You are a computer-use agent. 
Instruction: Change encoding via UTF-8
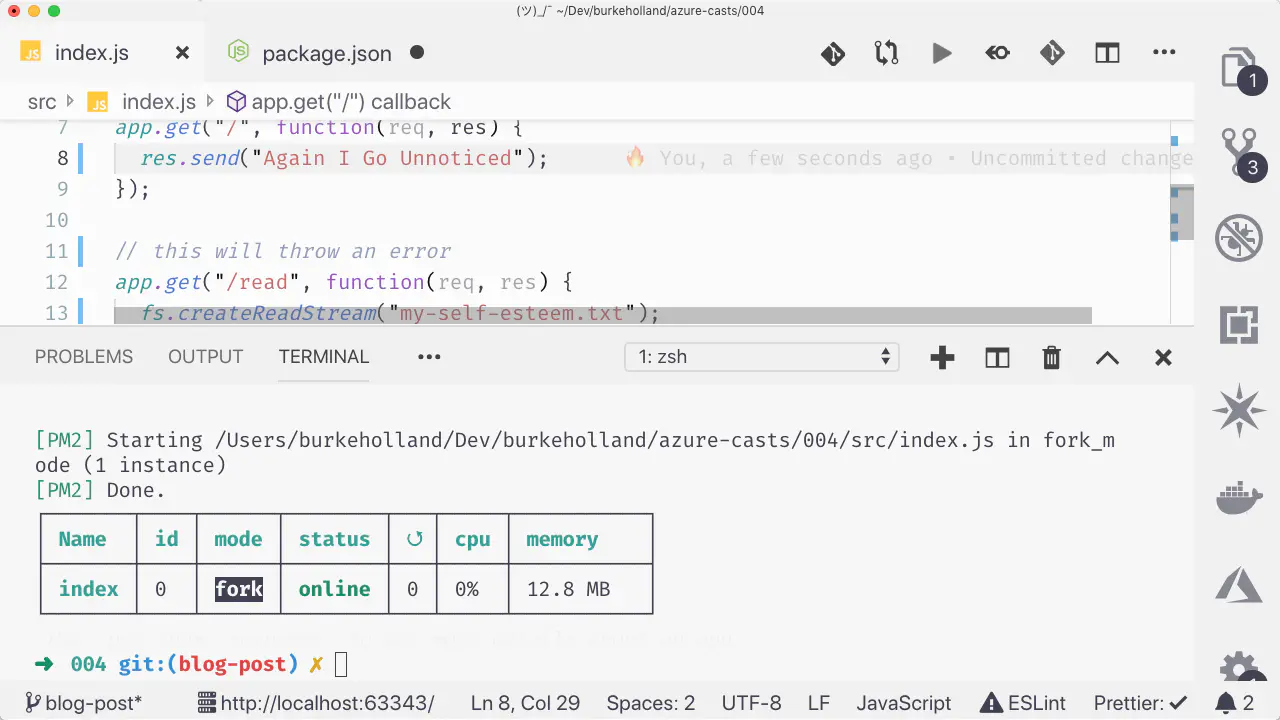751,703
